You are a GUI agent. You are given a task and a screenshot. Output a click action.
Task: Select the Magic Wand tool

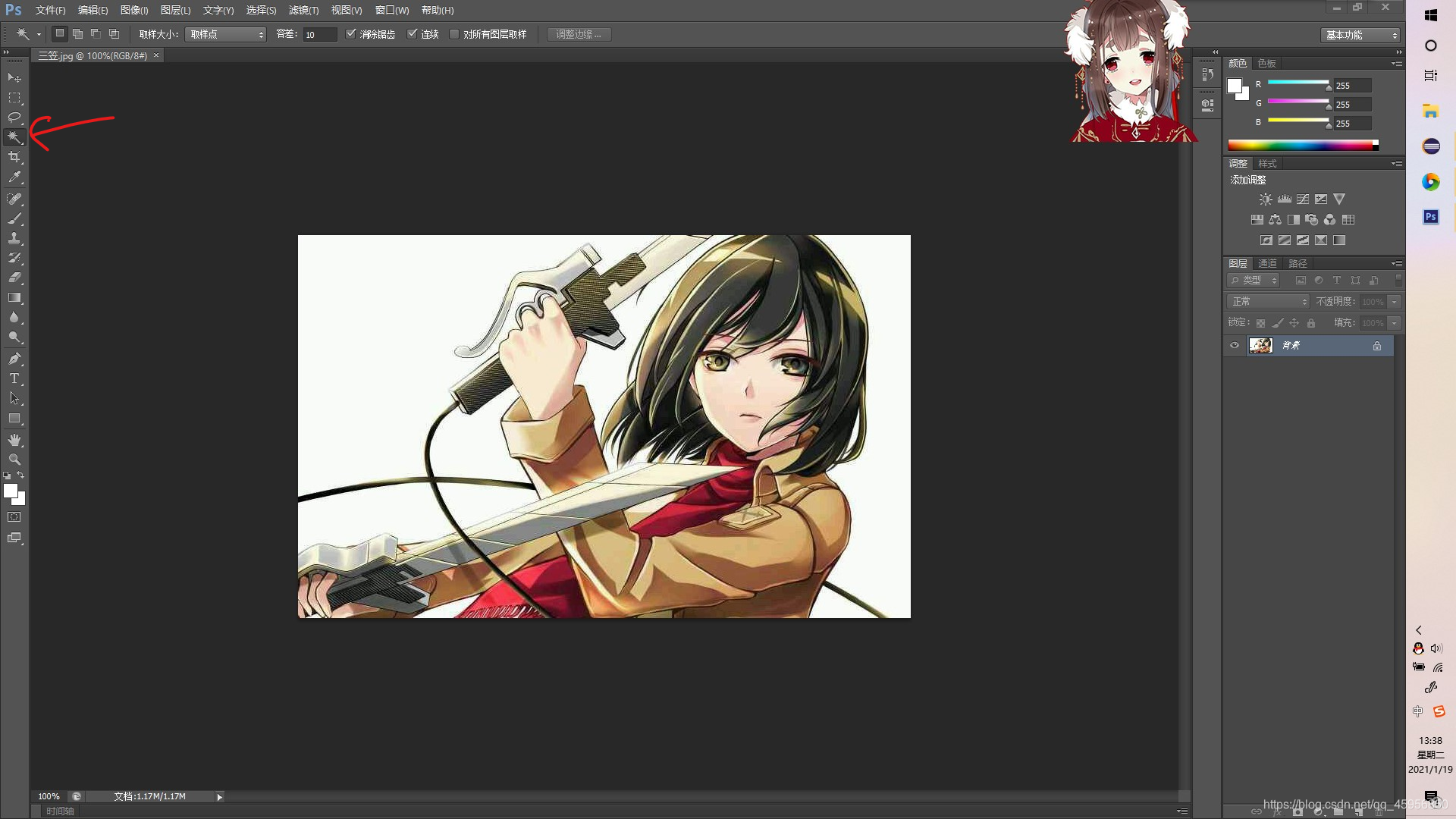coord(14,137)
